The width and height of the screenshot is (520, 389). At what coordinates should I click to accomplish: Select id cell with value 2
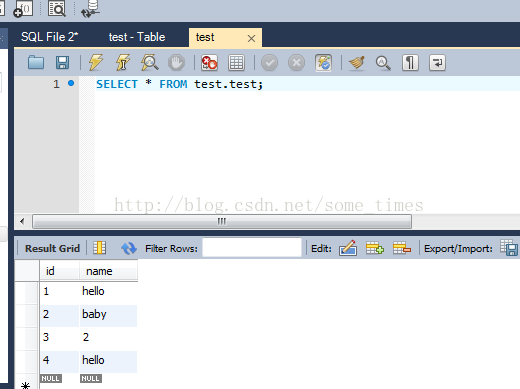pyautogui.click(x=60, y=315)
